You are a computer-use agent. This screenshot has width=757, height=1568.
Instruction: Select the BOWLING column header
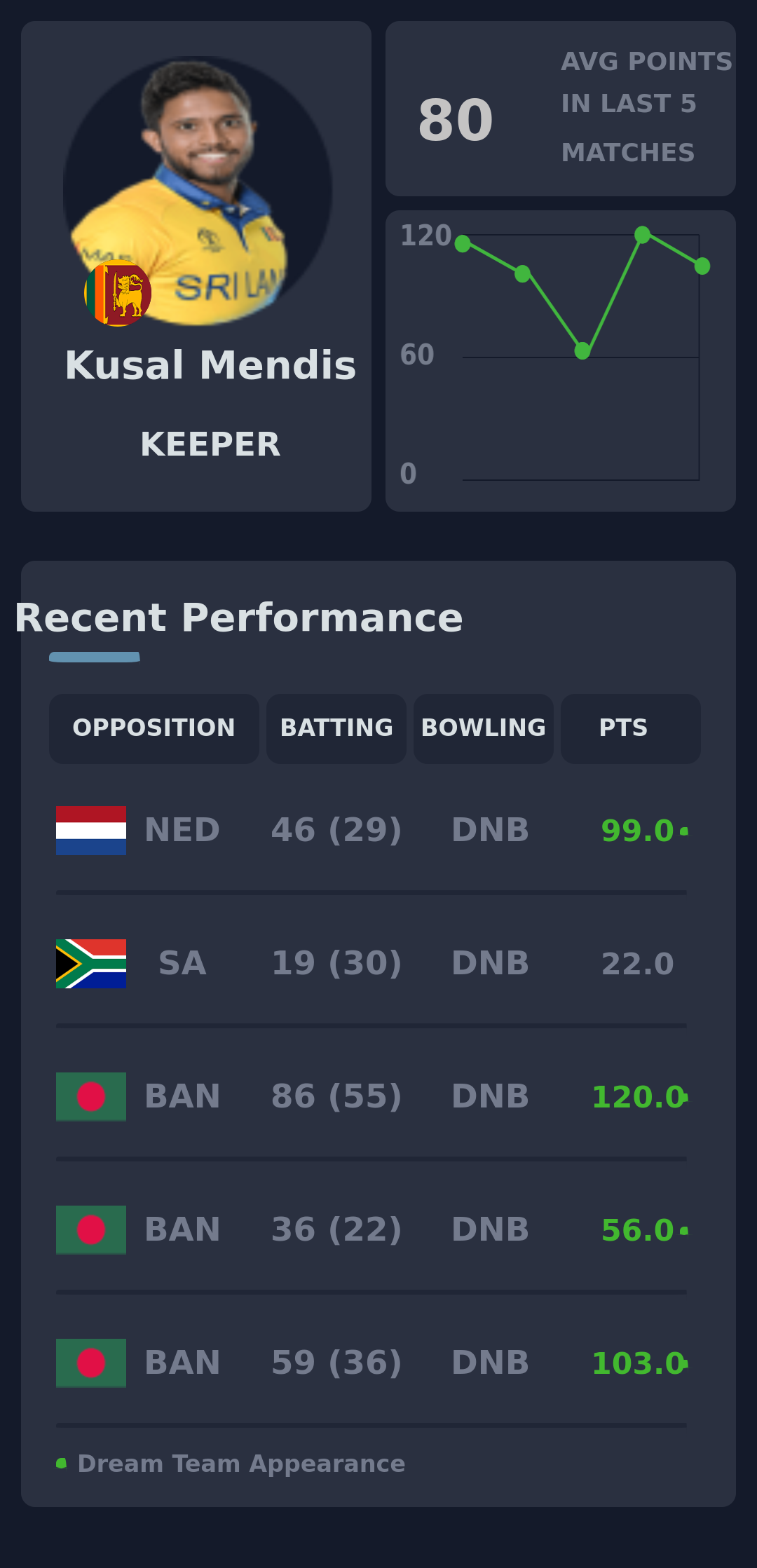click(484, 728)
